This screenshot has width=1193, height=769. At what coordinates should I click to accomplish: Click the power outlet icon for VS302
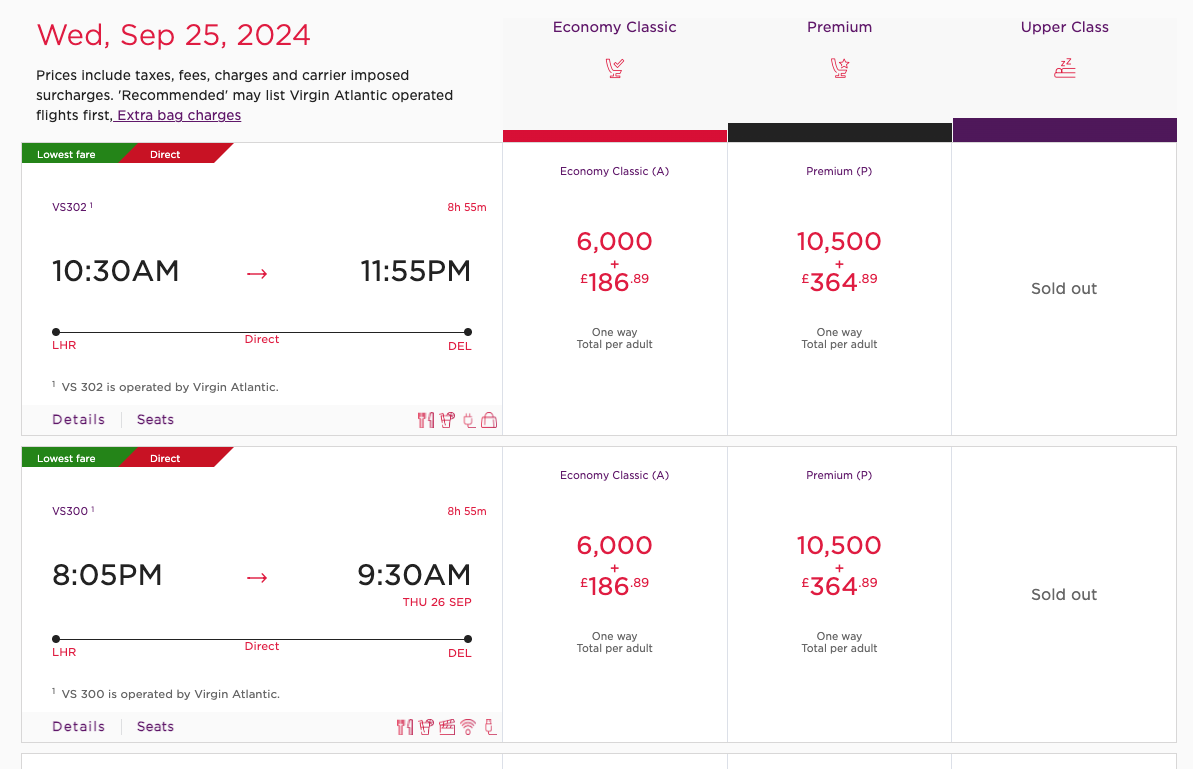469,420
